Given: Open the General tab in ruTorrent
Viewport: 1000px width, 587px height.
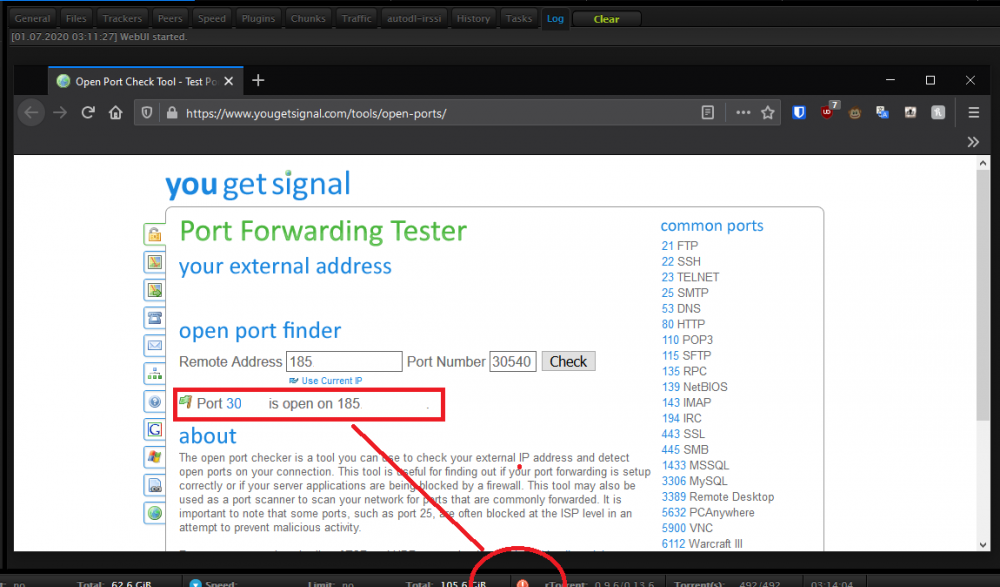Looking at the screenshot, I should (33, 19).
